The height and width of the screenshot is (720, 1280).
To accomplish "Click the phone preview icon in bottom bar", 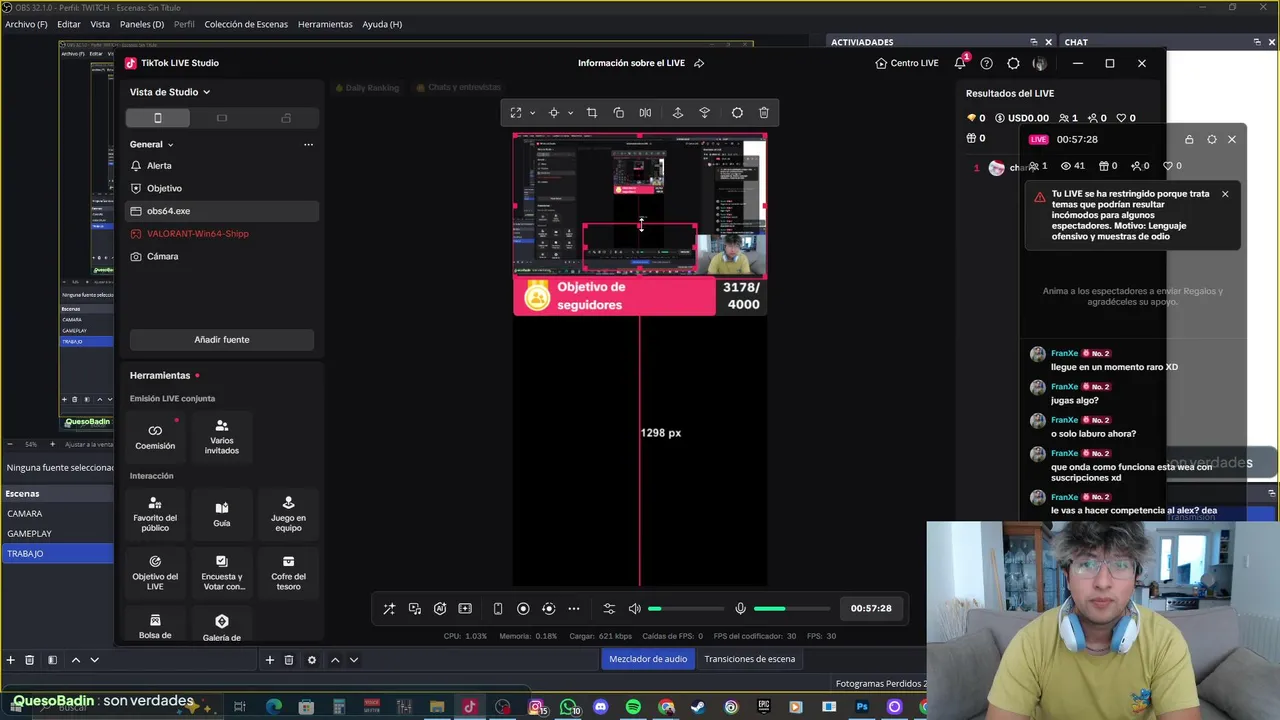I will coord(498,608).
